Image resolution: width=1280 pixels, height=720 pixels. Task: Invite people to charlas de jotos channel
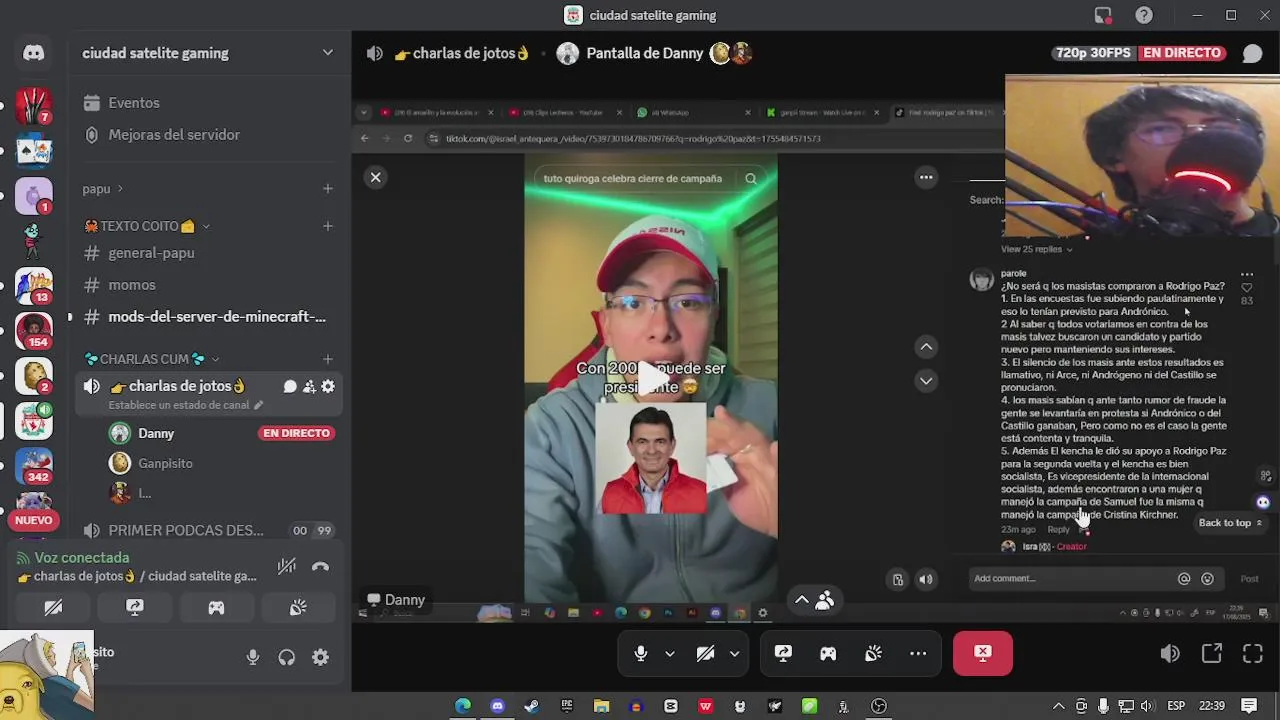point(309,386)
